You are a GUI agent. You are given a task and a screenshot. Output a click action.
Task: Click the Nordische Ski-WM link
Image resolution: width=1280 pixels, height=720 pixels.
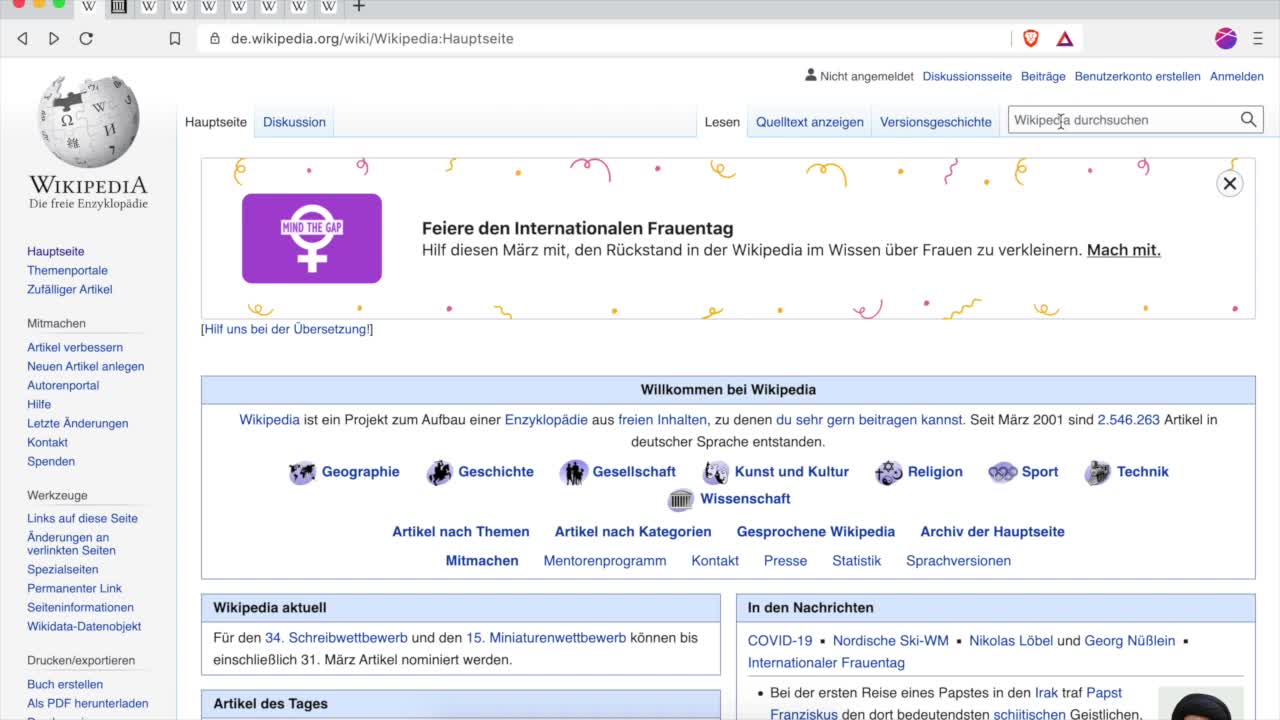coord(891,641)
